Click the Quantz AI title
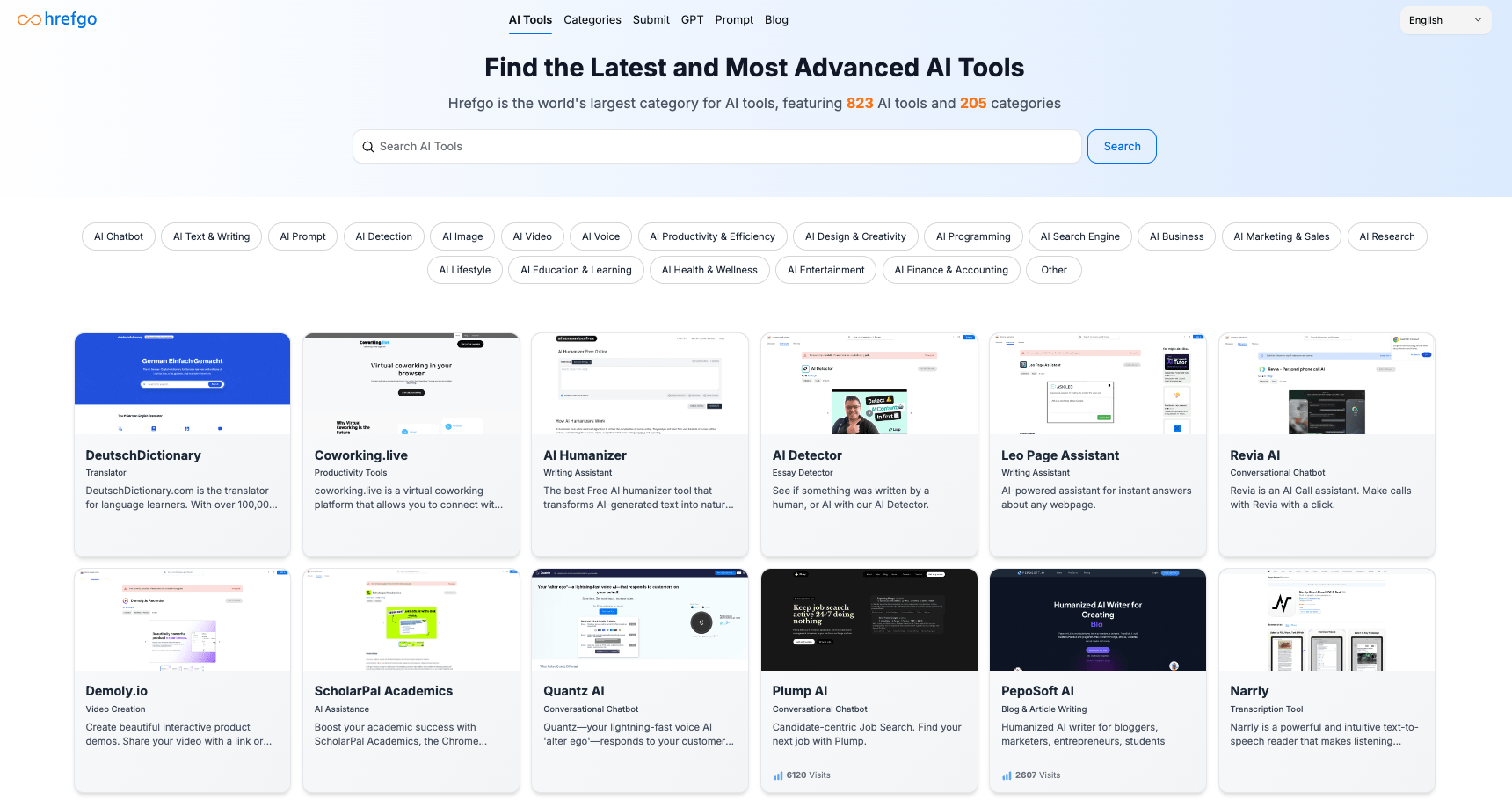Viewport: 1512px width, 800px height. point(574,691)
